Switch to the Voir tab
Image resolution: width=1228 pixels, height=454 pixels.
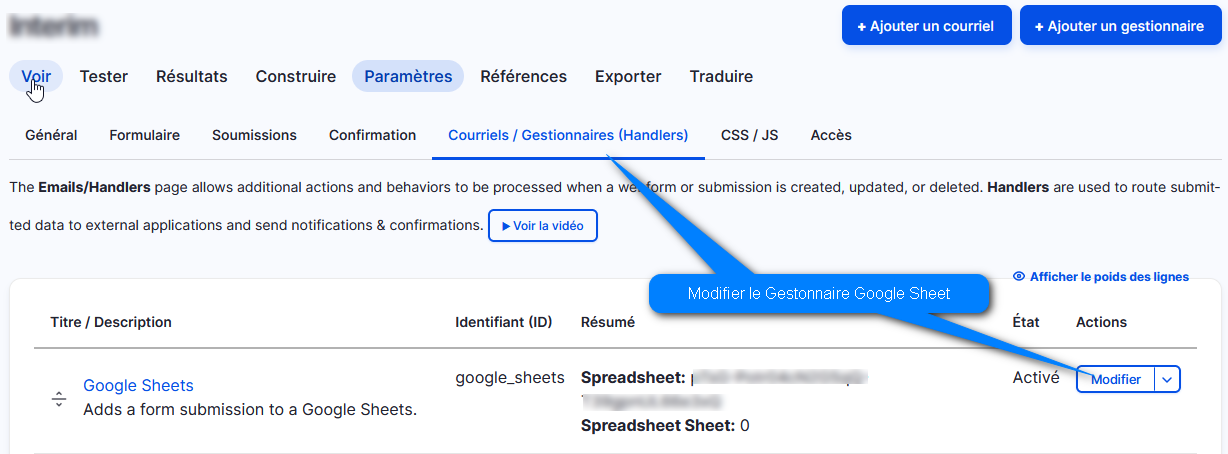(36, 76)
